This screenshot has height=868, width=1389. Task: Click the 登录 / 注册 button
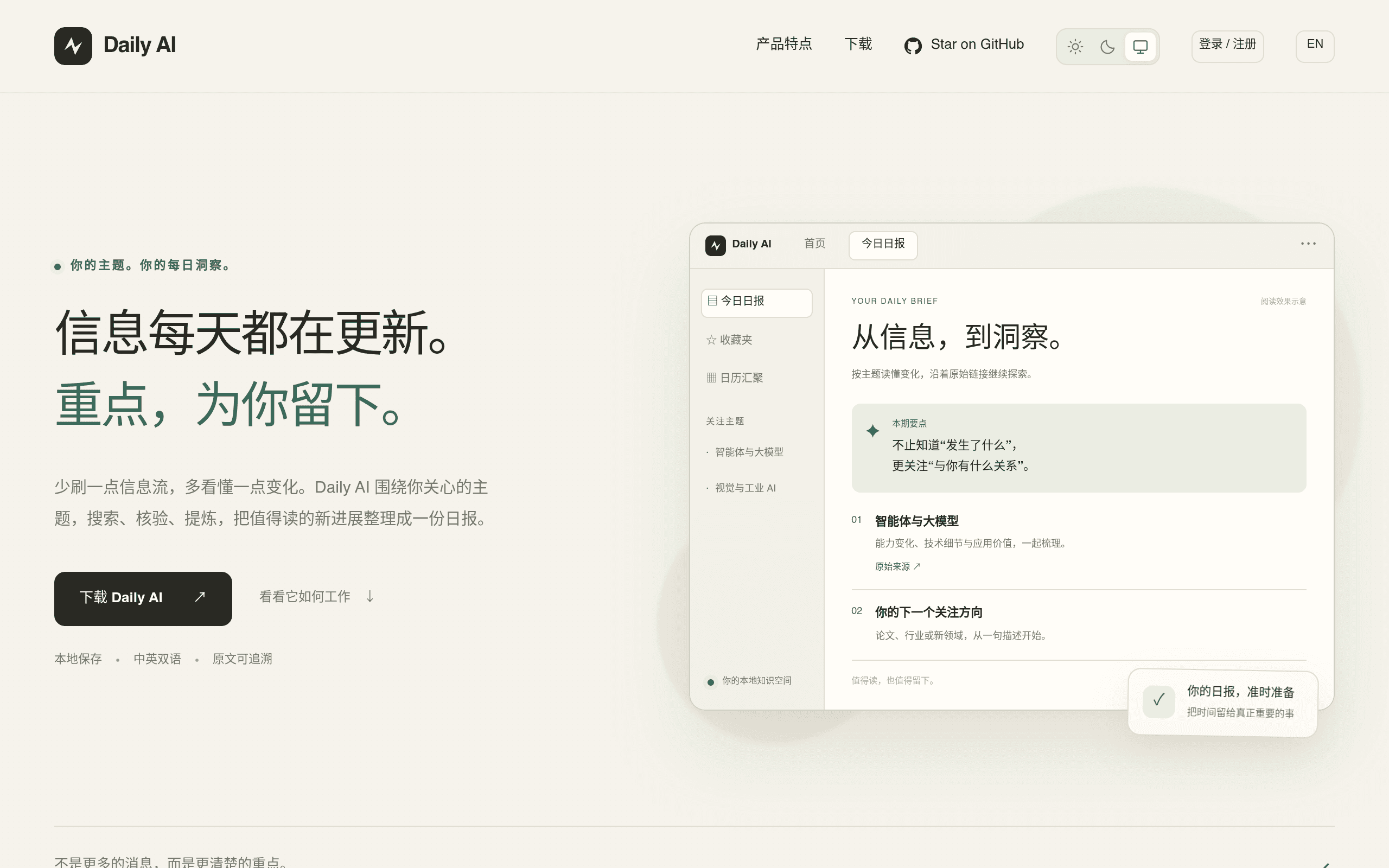1227,46
